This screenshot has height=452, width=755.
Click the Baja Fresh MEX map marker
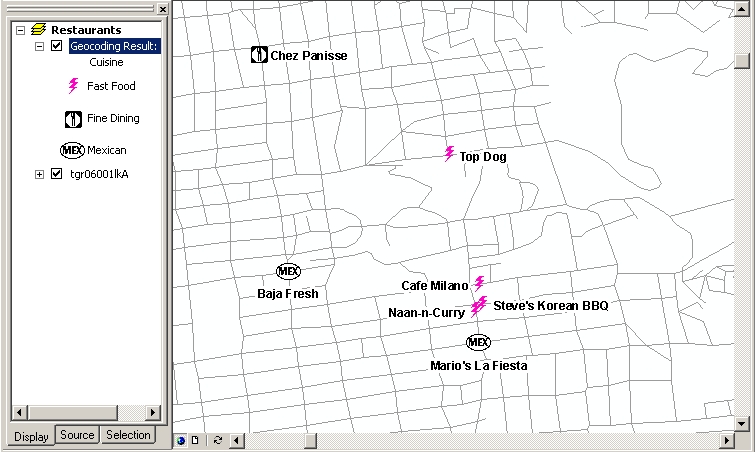288,271
